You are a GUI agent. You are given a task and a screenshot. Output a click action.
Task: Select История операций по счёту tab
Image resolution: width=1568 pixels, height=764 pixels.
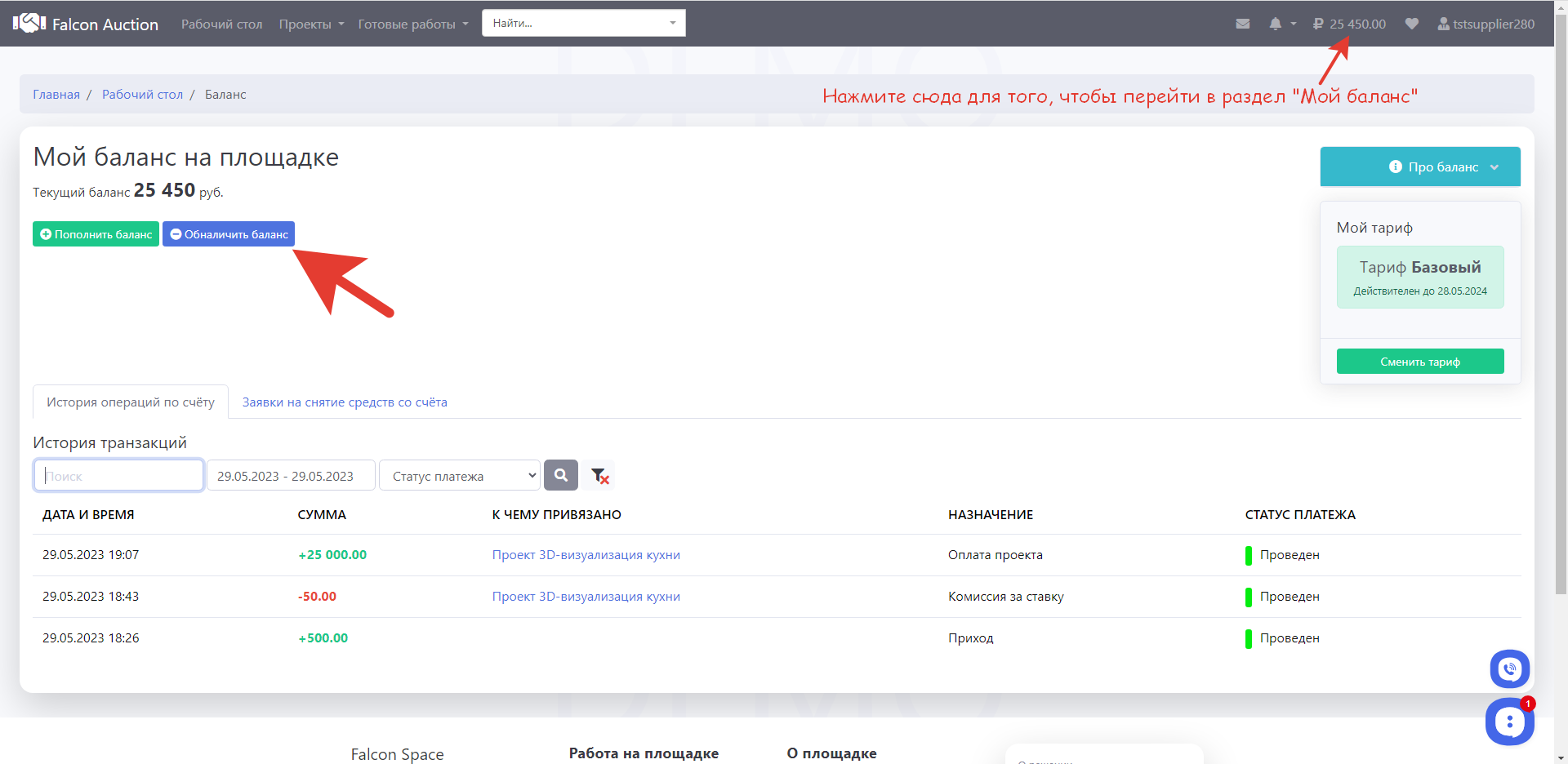point(131,402)
